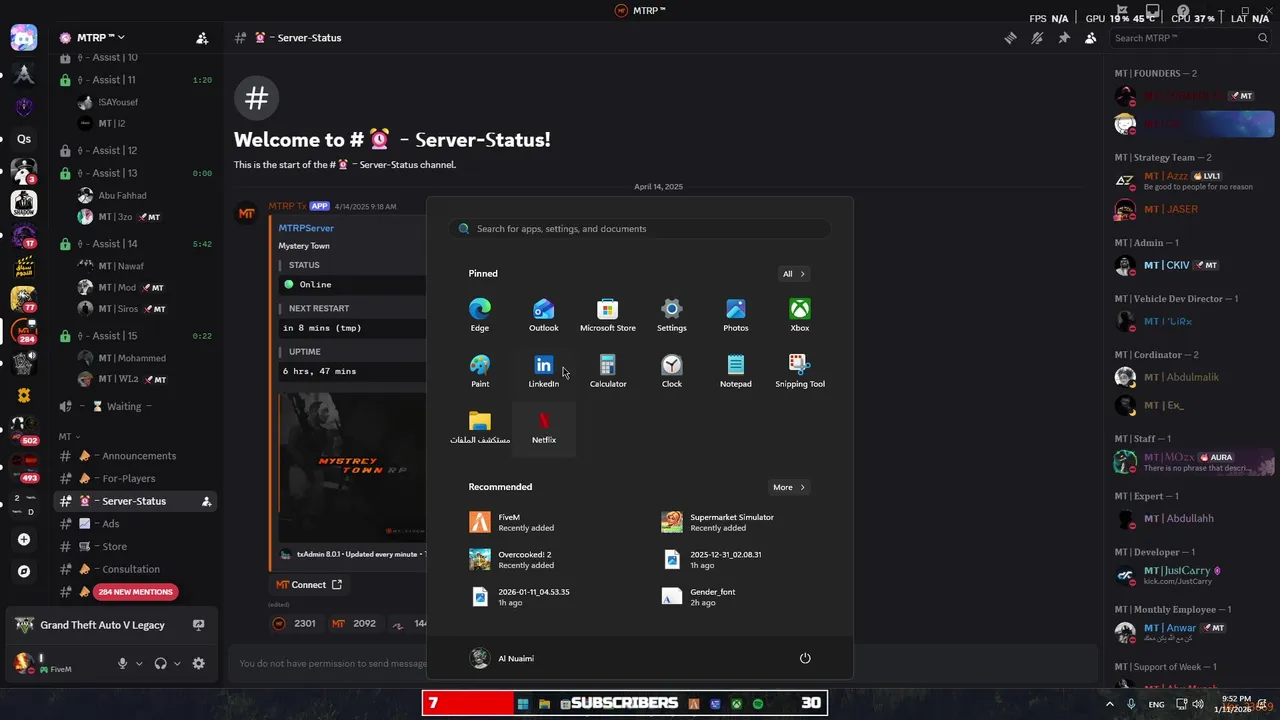Expand All pinned apps chevron
Viewport: 1280px width, 720px height.
[x=794, y=274]
